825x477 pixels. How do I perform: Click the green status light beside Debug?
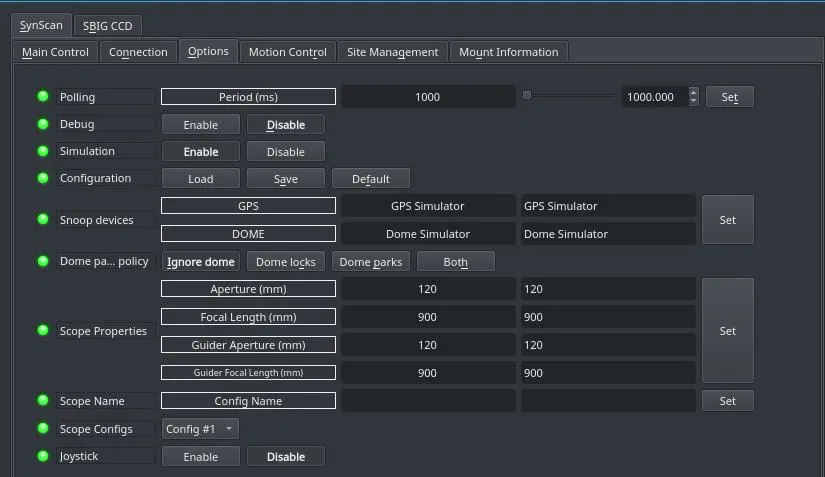tap(43, 124)
